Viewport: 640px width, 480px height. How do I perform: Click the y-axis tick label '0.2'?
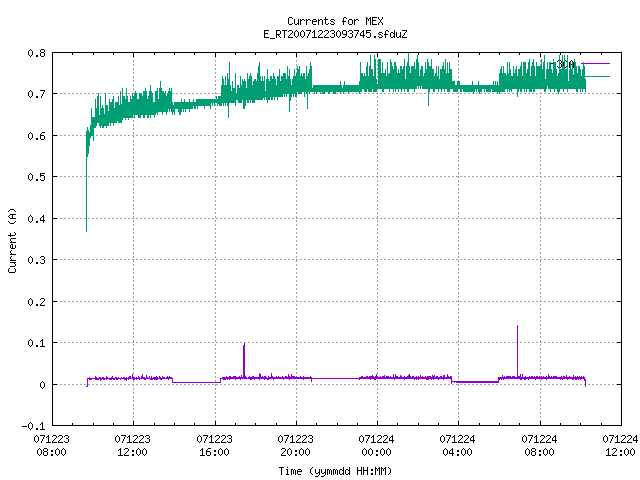point(36,302)
